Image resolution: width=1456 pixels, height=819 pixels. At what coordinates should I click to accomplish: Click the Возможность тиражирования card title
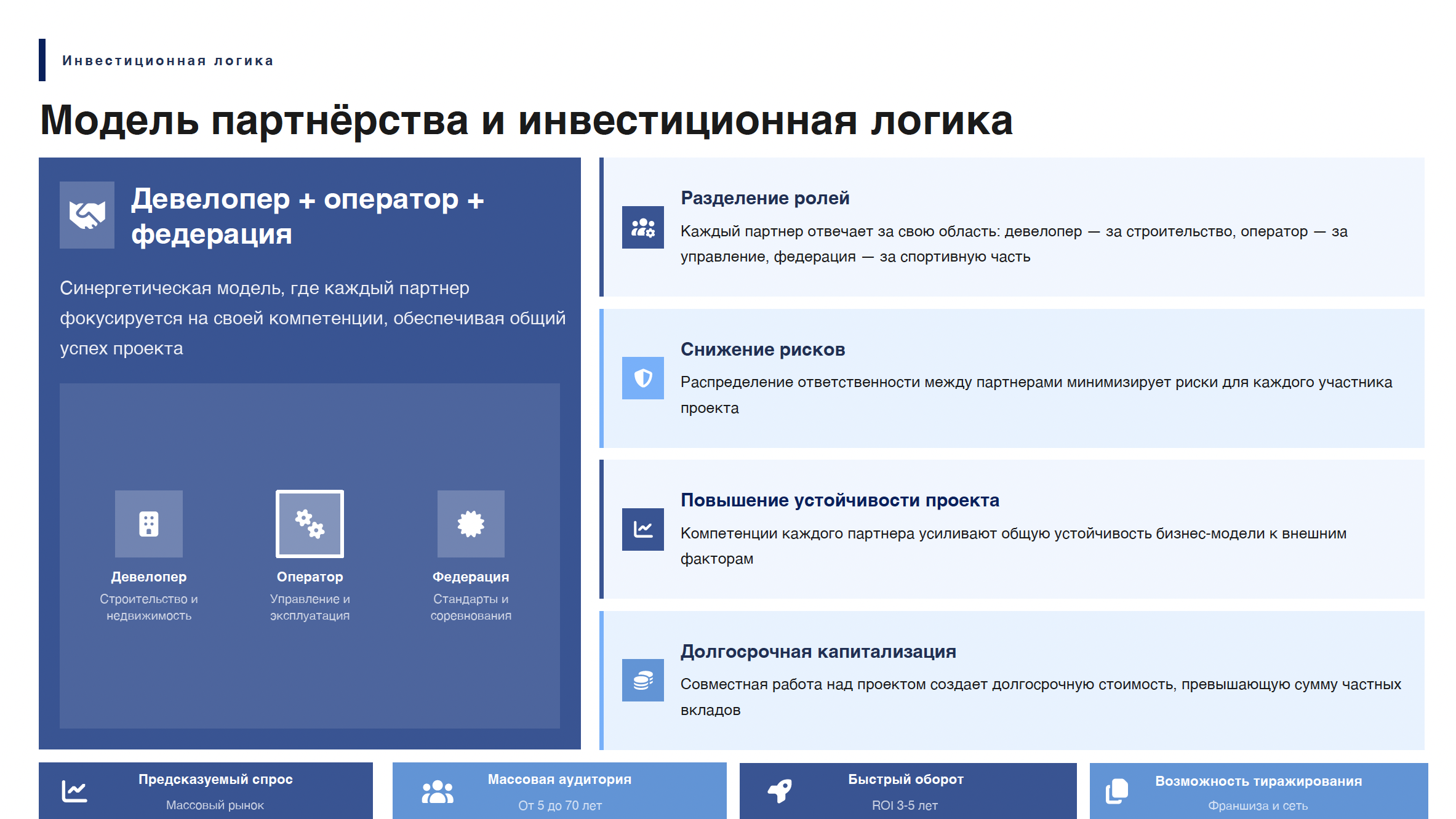click(x=1258, y=781)
